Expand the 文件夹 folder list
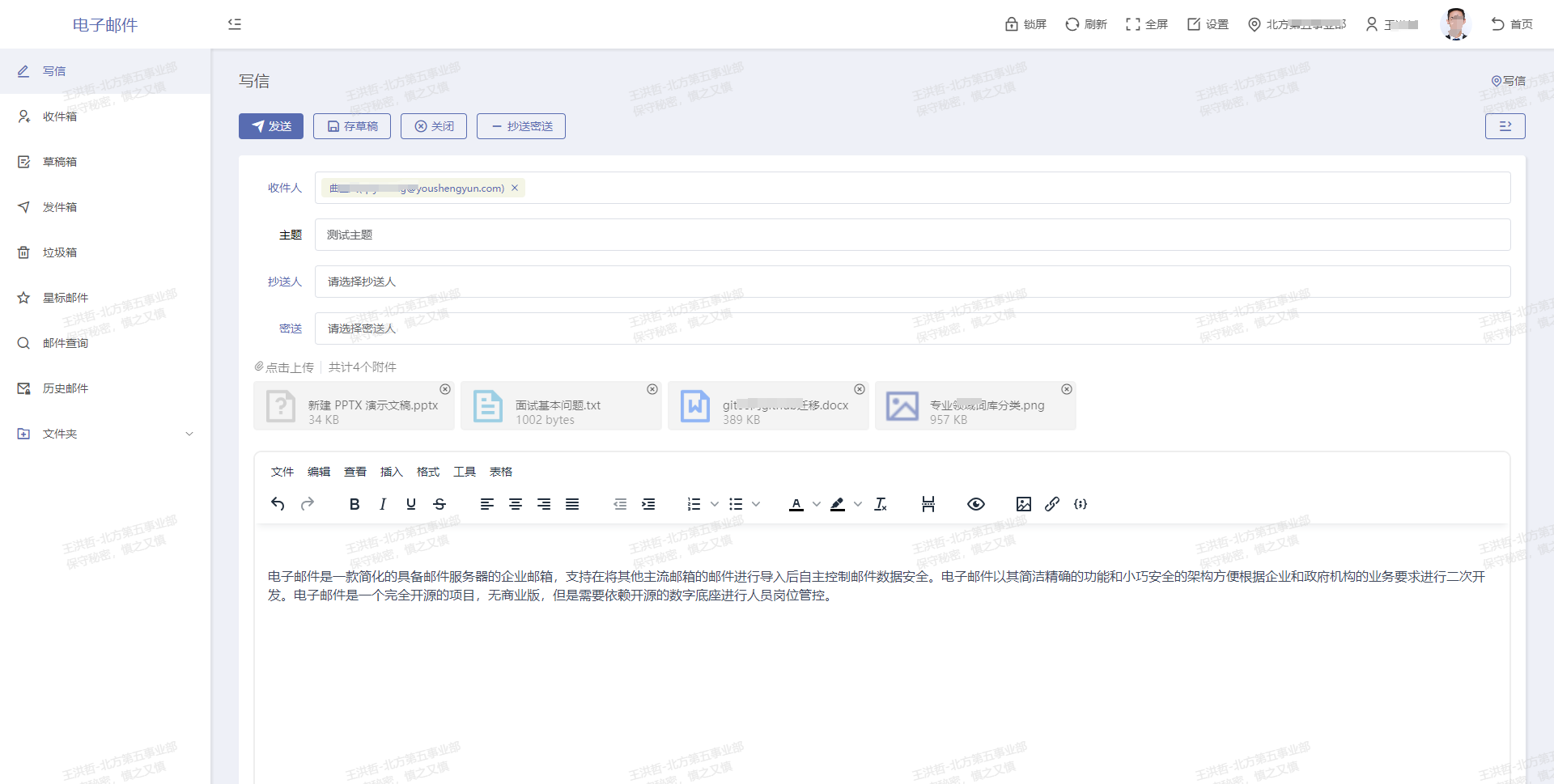Viewport: 1554px width, 784px height. pyautogui.click(x=189, y=434)
